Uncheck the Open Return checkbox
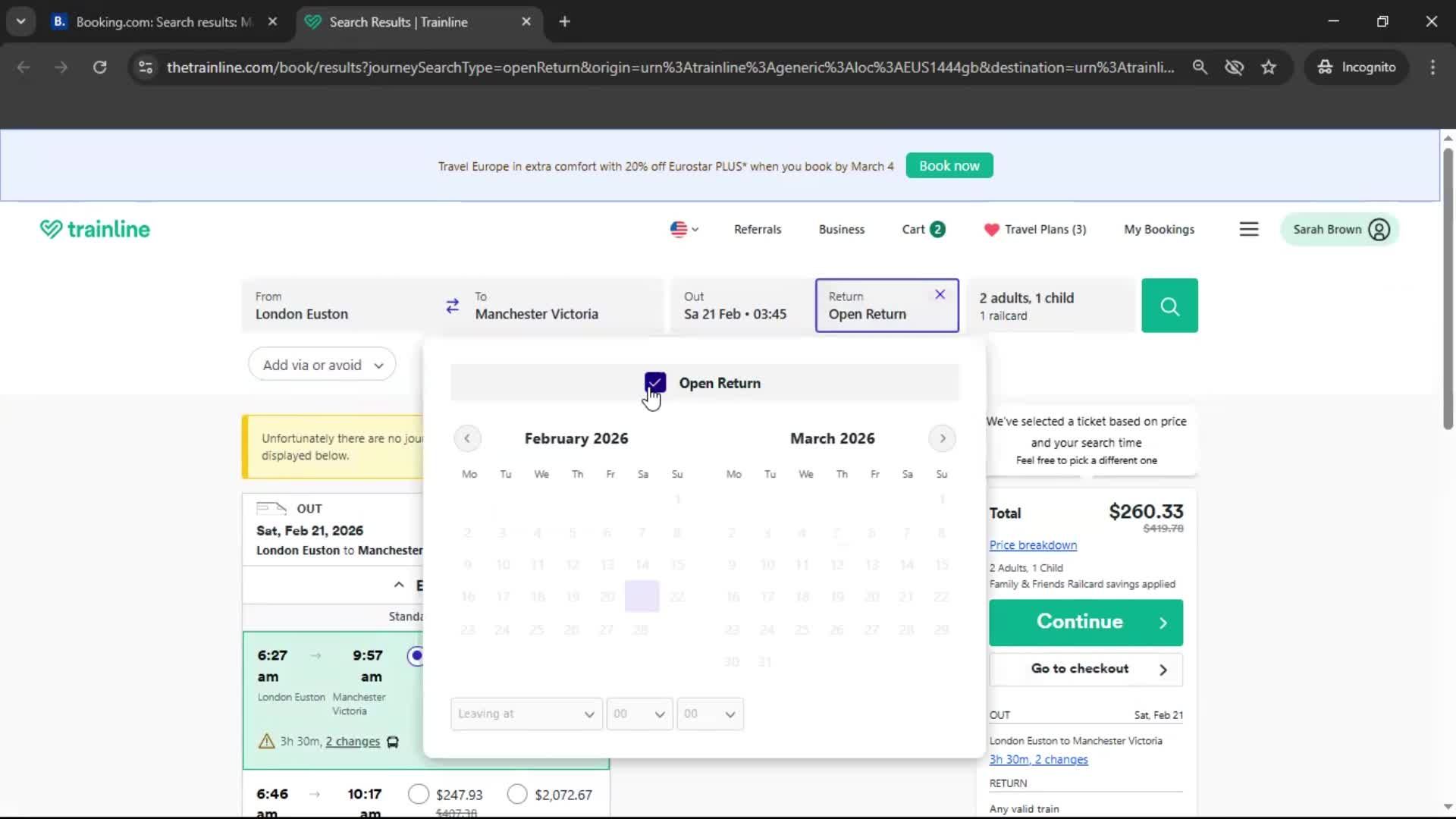Screen dimensions: 1456x819 tap(655, 382)
